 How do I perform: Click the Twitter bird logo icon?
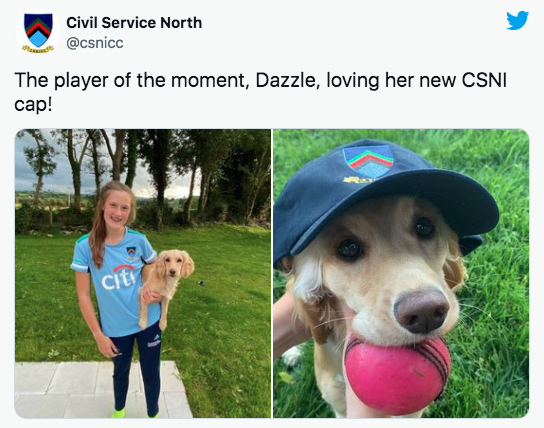point(517,20)
